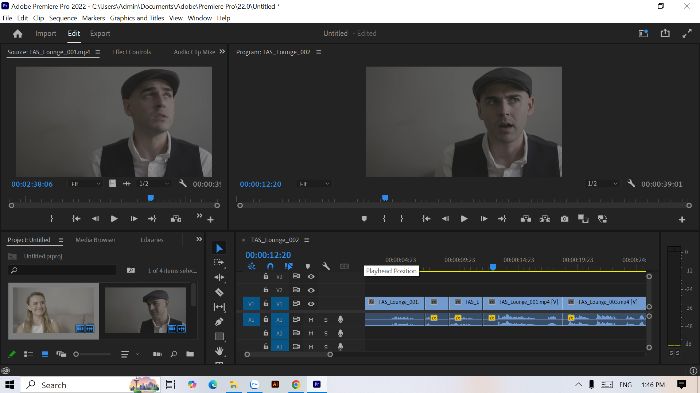Screen dimensions: 700x393
Task: Open Graphics and Titles menu
Action: tap(137, 18)
